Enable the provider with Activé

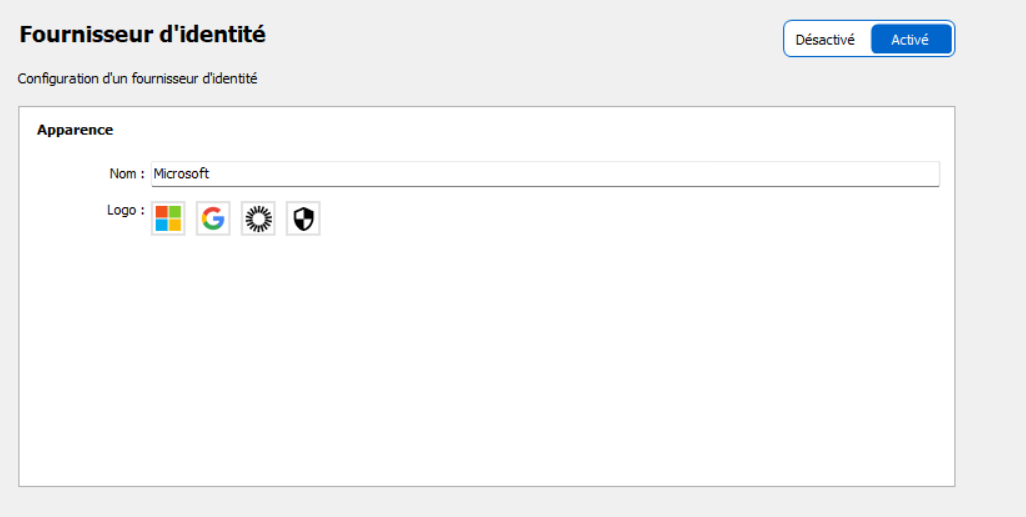(x=910, y=39)
